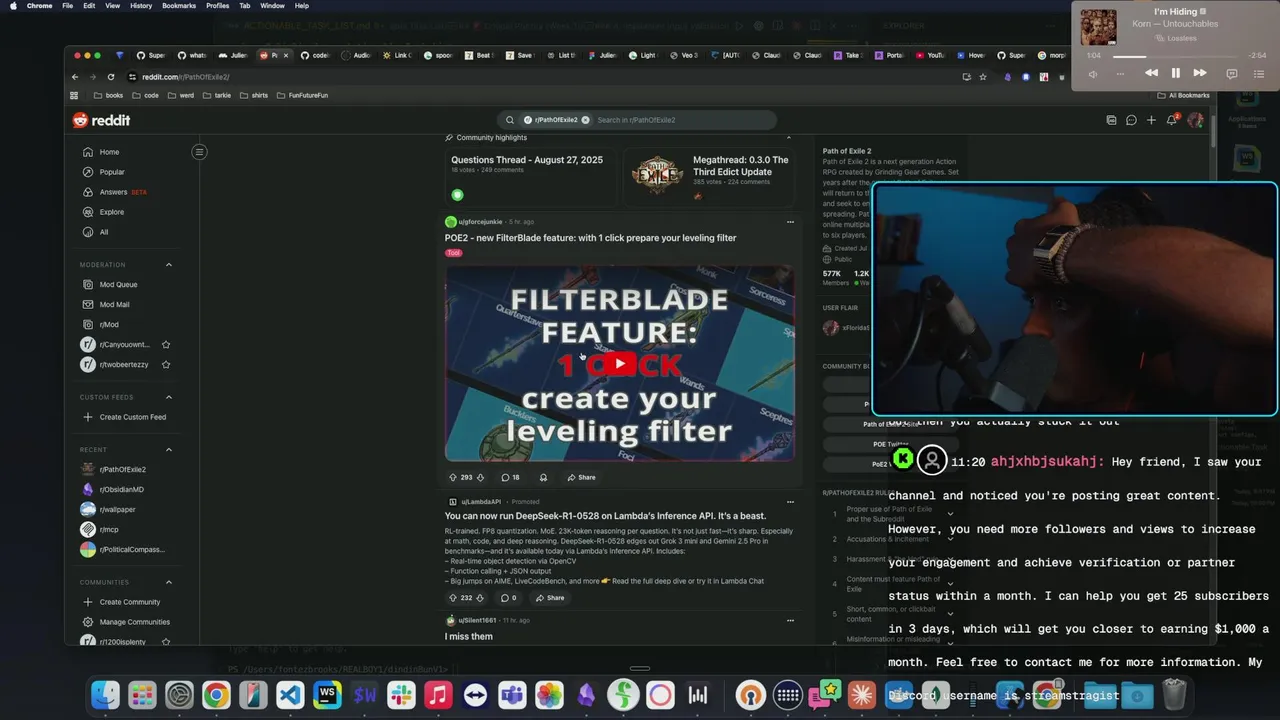
Task: Click the create post plus icon
Action: (1151, 120)
